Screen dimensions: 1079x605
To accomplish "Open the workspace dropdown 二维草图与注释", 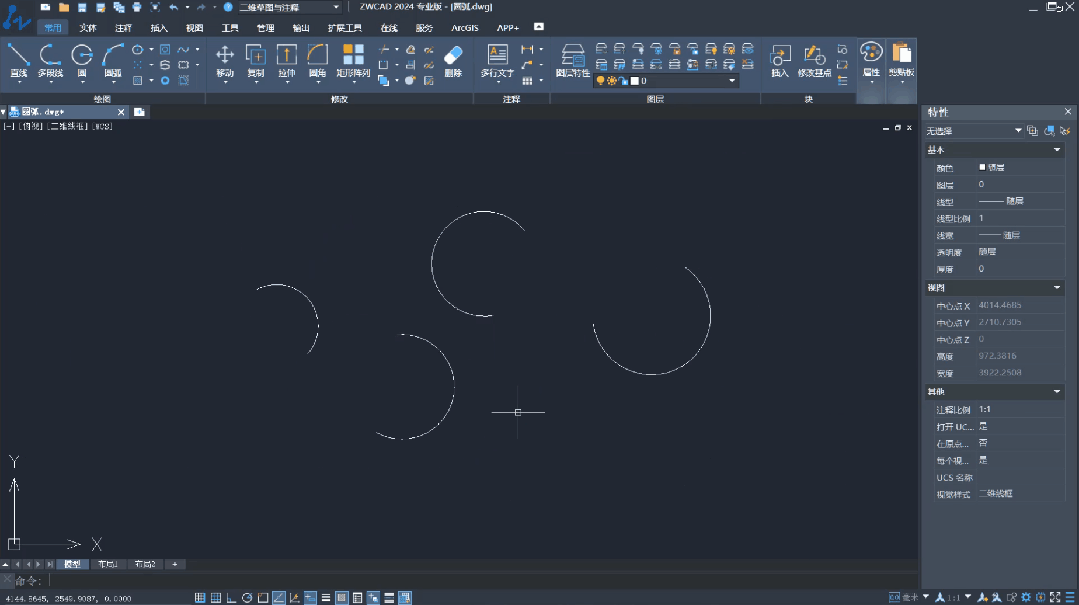I will click(336, 7).
